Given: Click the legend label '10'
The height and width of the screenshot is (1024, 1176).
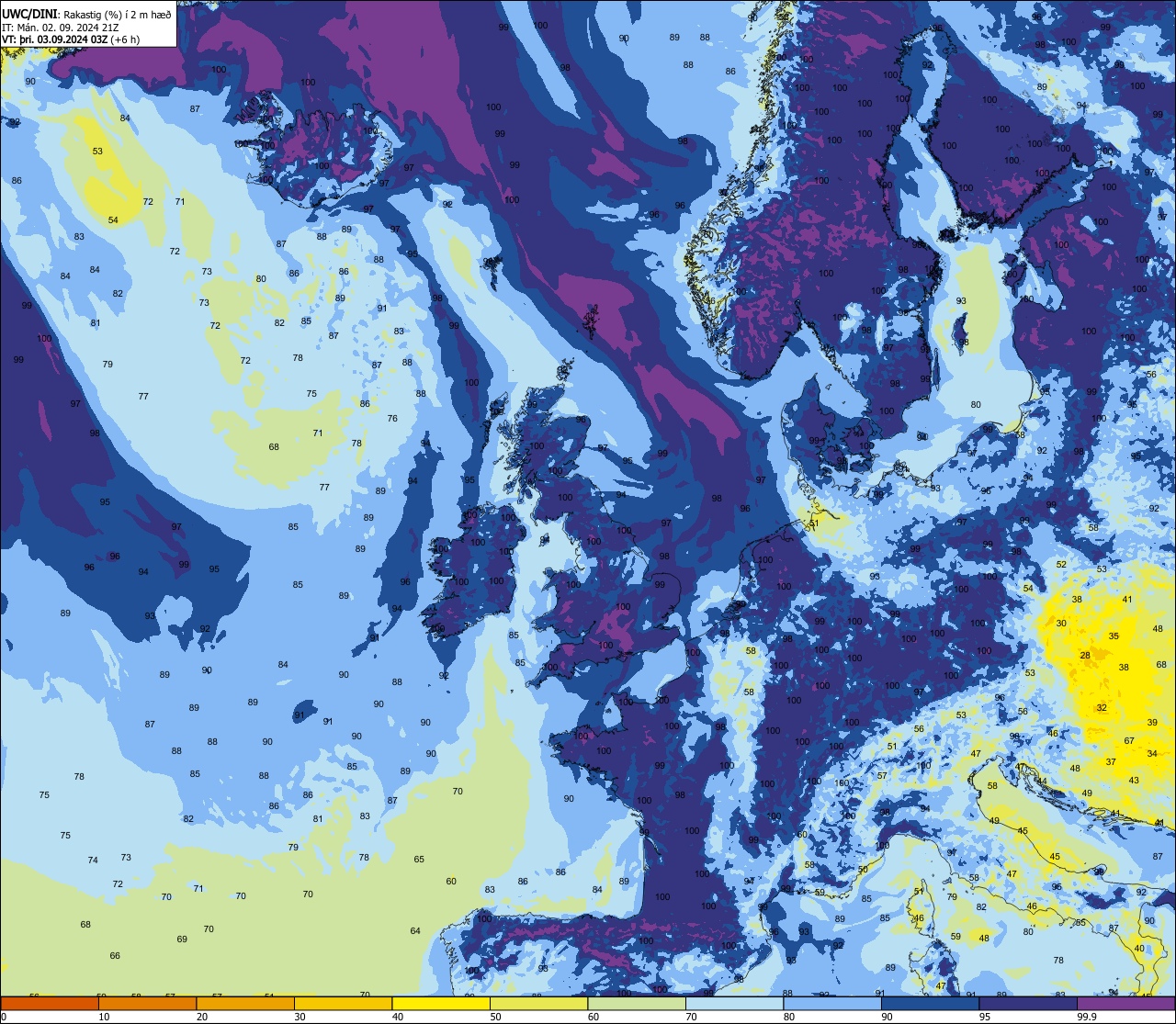Looking at the screenshot, I should (x=104, y=1017).
